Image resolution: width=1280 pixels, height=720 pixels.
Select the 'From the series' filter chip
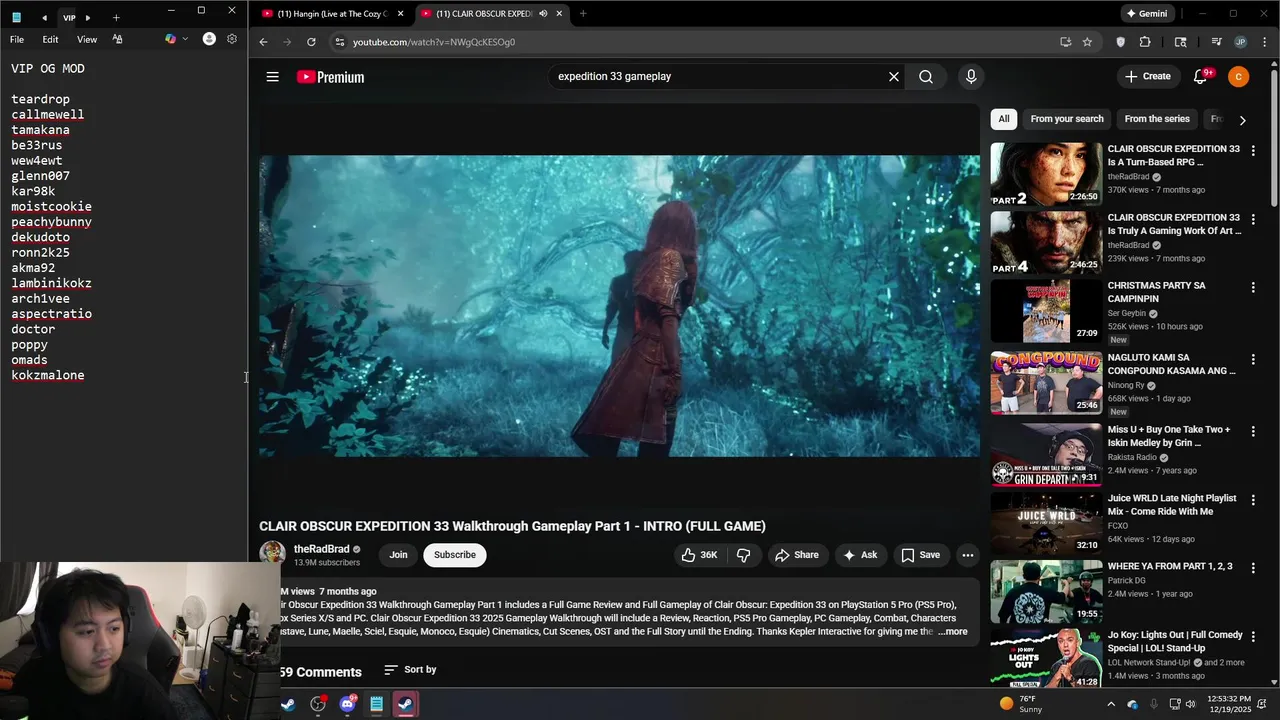pyautogui.click(x=1157, y=119)
